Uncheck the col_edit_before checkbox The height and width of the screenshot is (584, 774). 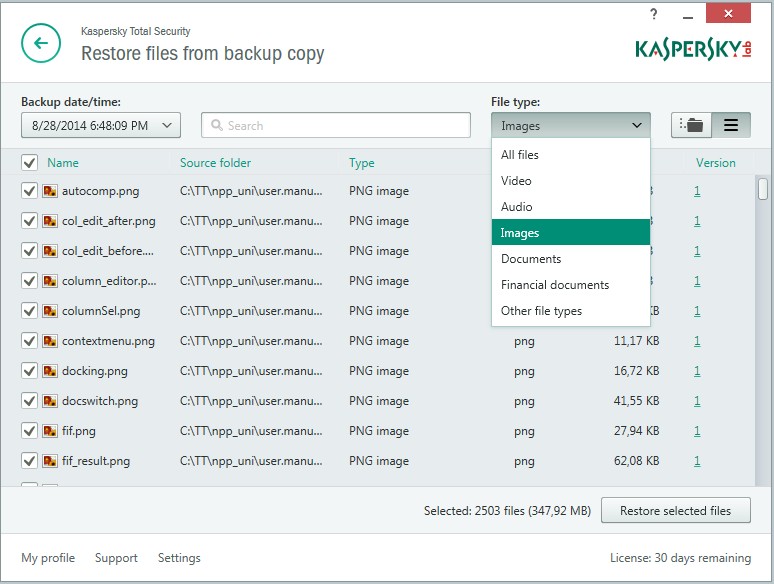coord(30,251)
